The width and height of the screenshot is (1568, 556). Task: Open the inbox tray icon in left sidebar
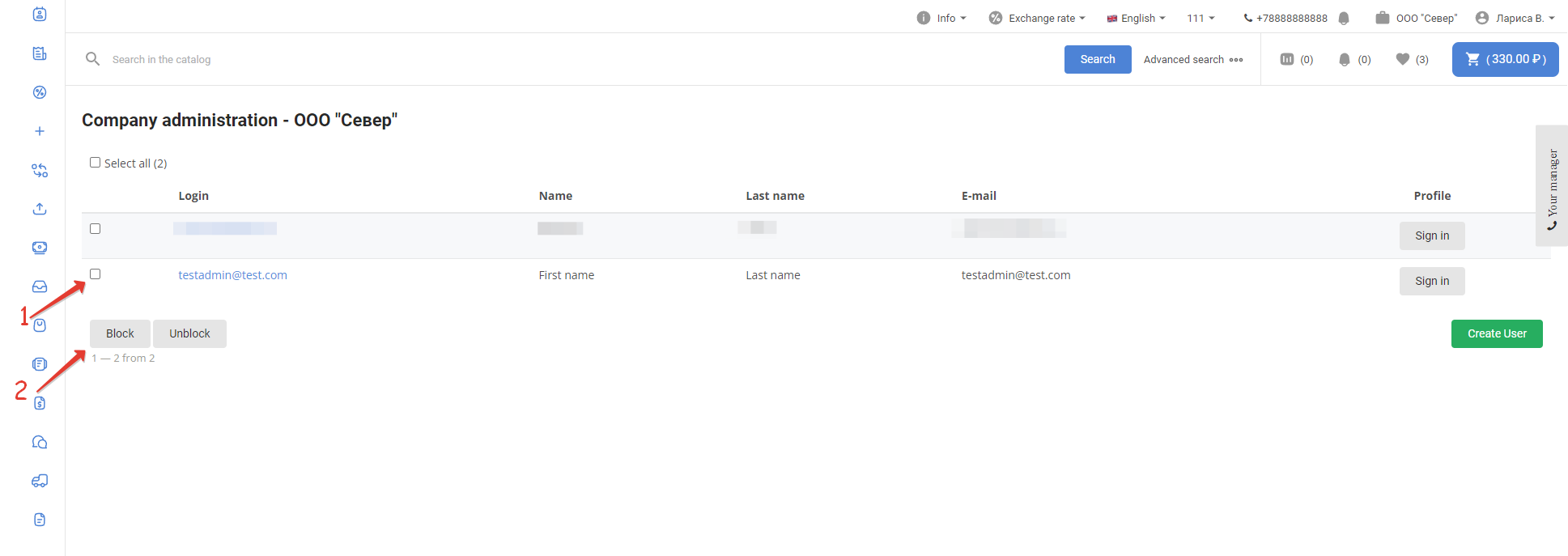pos(40,286)
